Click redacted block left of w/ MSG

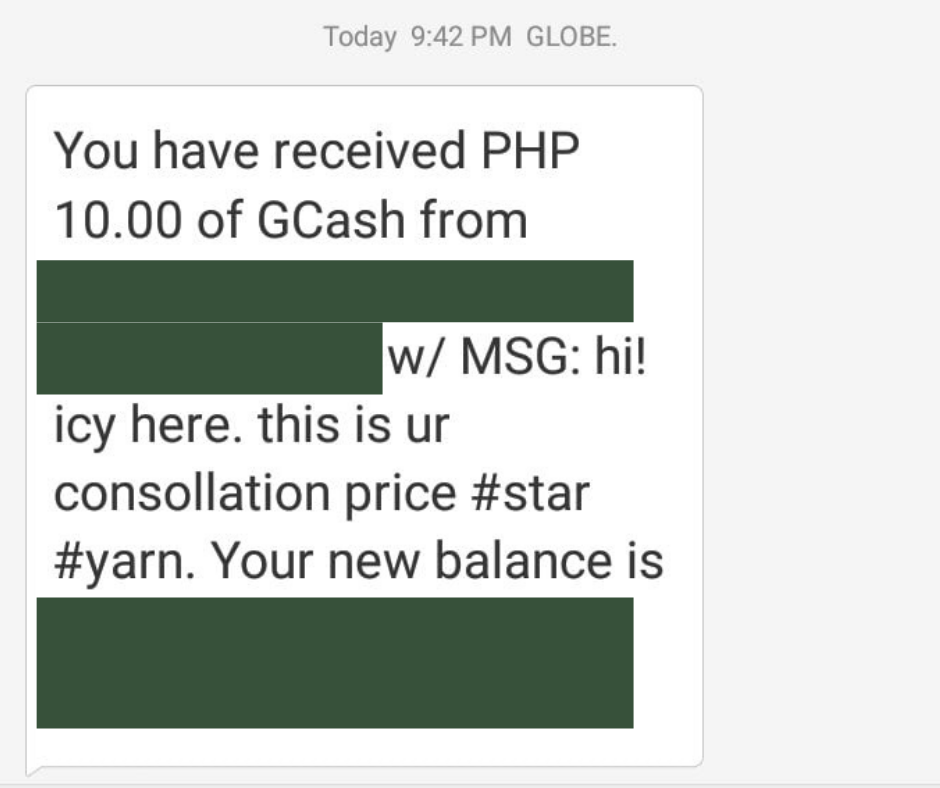(x=209, y=358)
